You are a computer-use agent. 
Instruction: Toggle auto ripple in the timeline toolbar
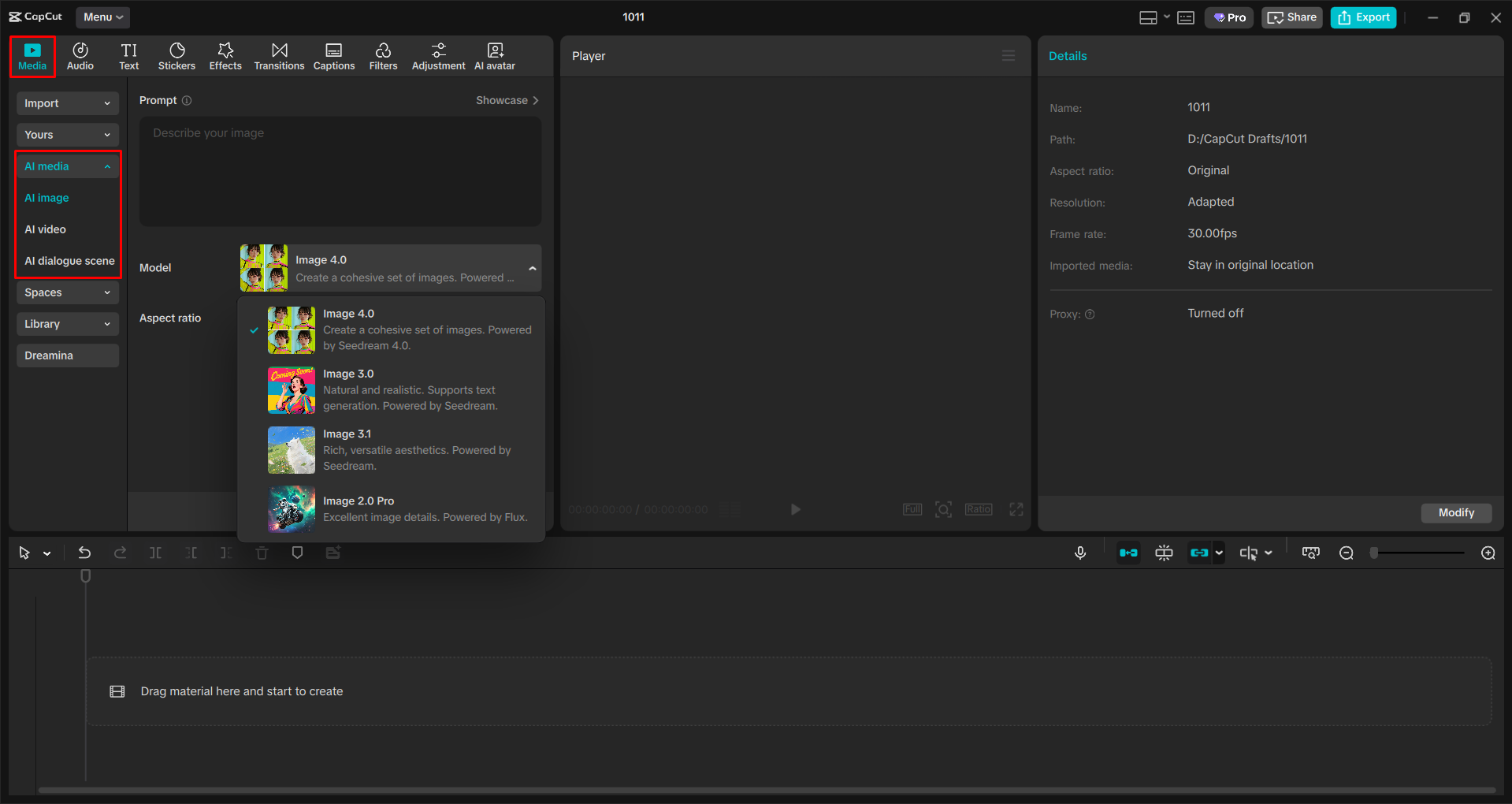click(1127, 553)
